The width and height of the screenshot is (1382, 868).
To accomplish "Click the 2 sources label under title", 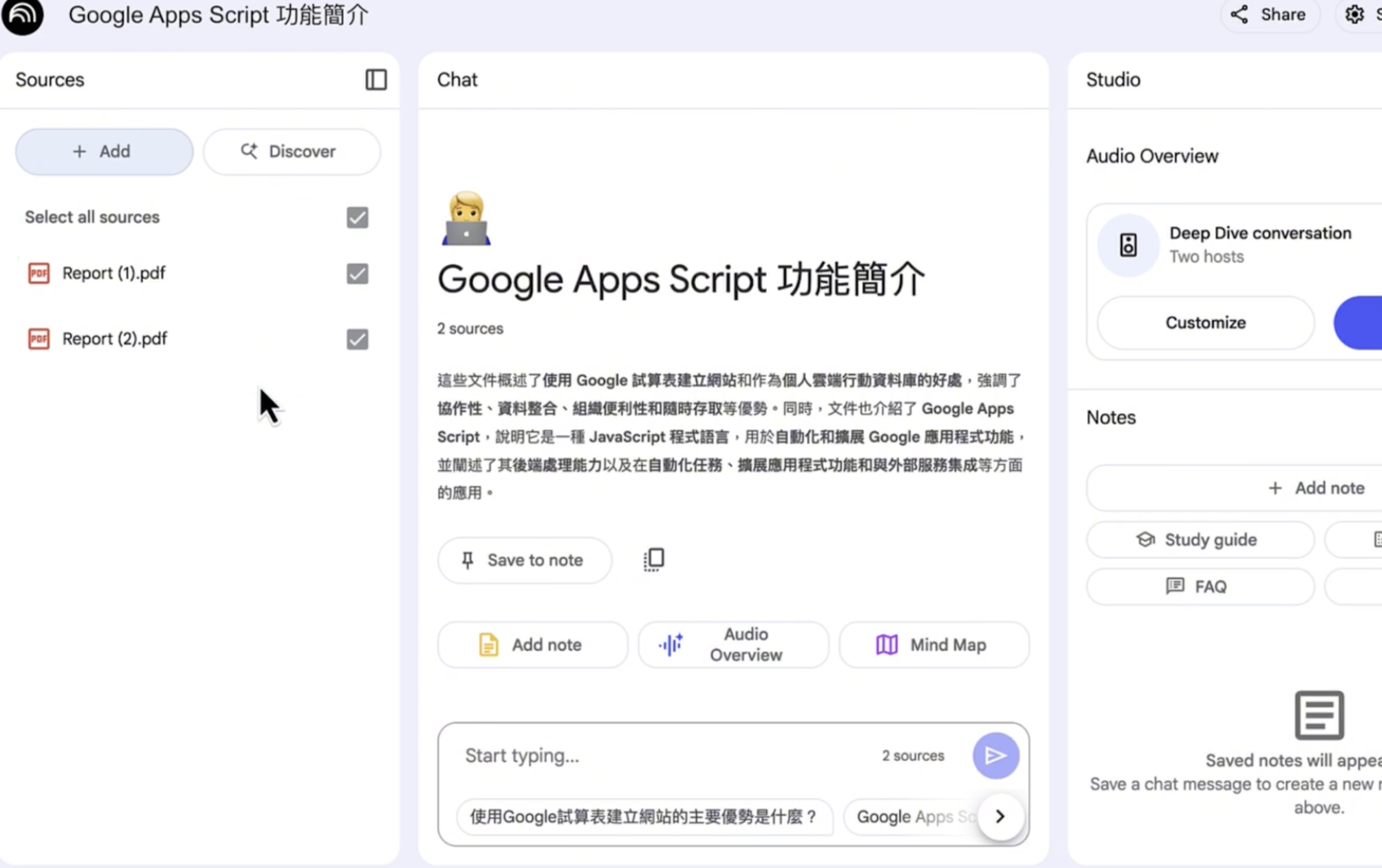I will click(x=470, y=329).
